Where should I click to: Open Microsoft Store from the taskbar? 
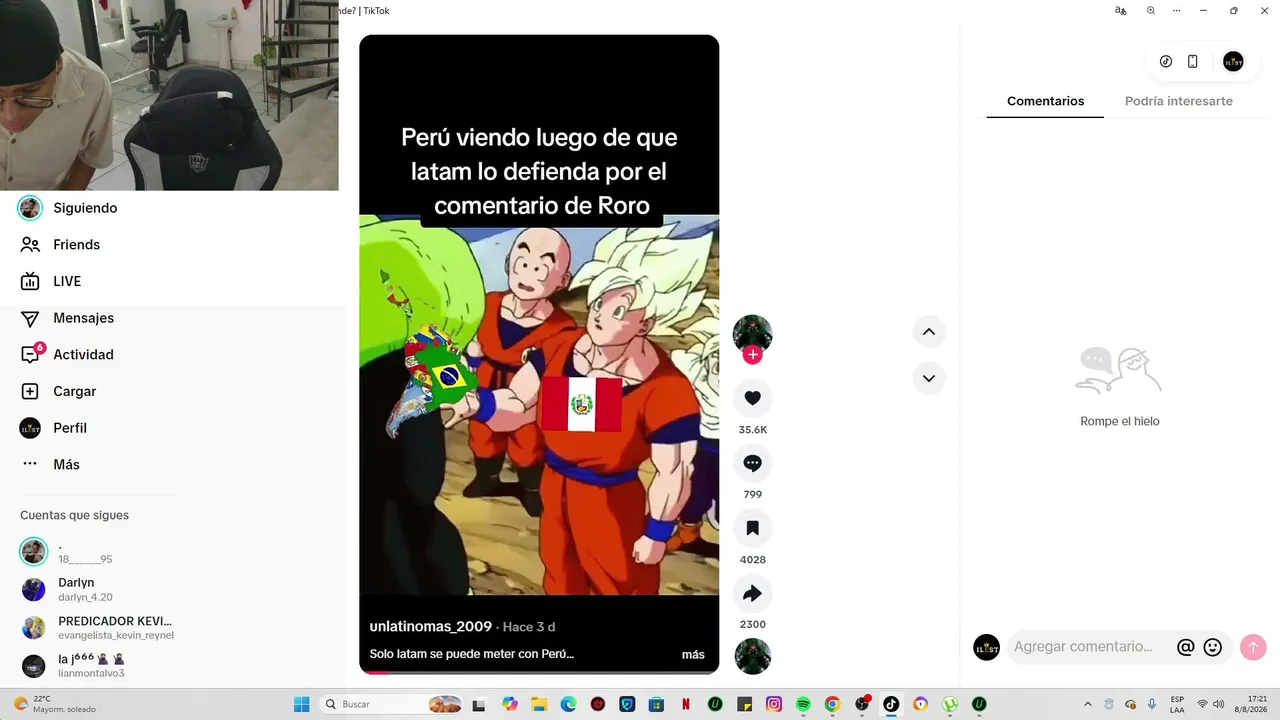click(x=656, y=704)
